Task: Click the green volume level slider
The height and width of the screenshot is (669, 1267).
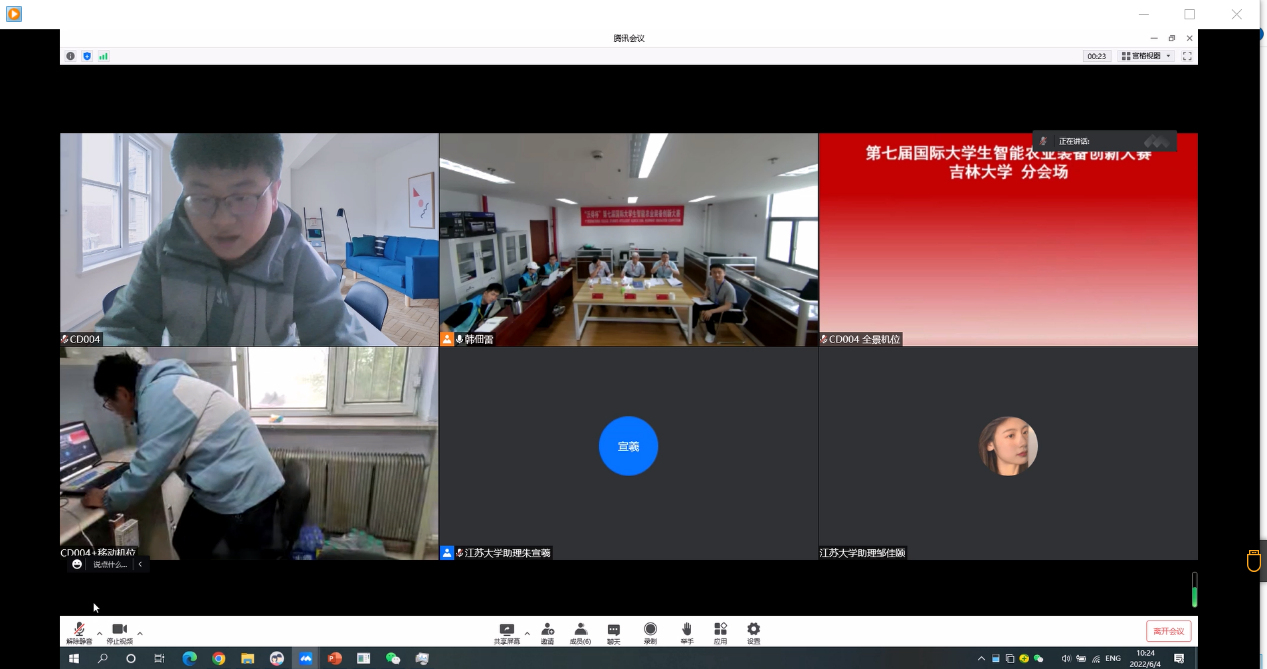Action: 1194,590
